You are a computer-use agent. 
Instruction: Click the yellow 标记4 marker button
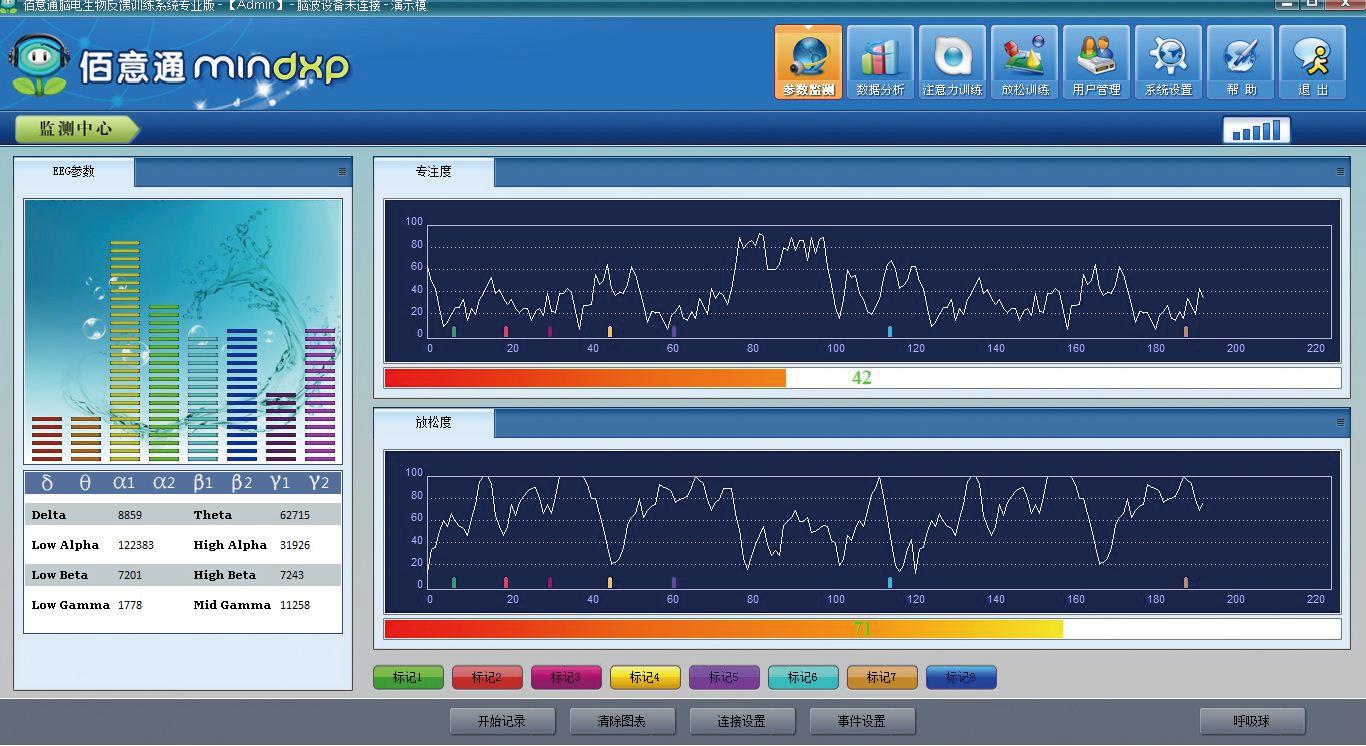[645, 678]
